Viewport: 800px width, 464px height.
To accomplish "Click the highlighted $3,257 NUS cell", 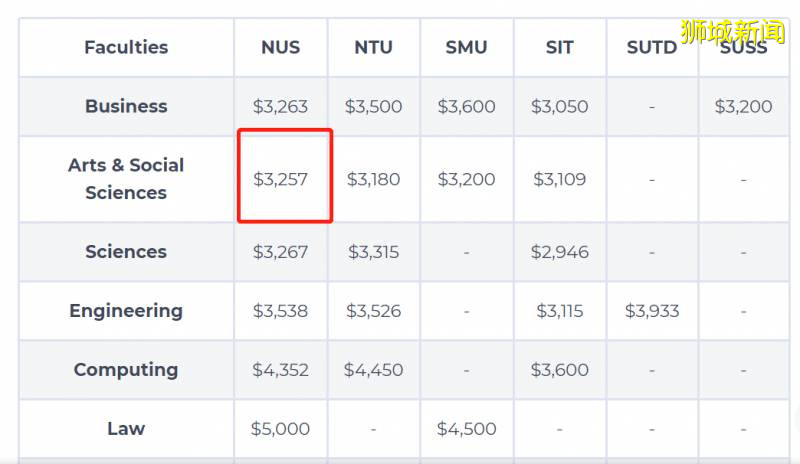I will click(280, 180).
